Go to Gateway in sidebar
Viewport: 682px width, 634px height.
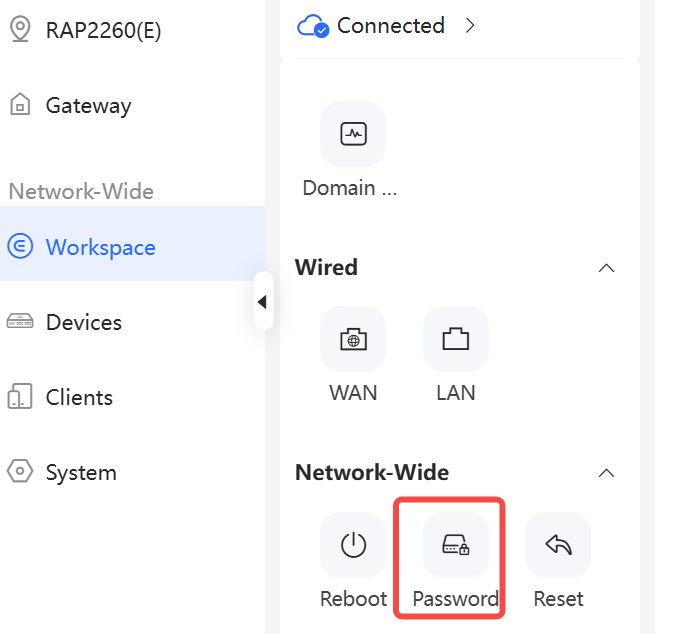tap(88, 105)
